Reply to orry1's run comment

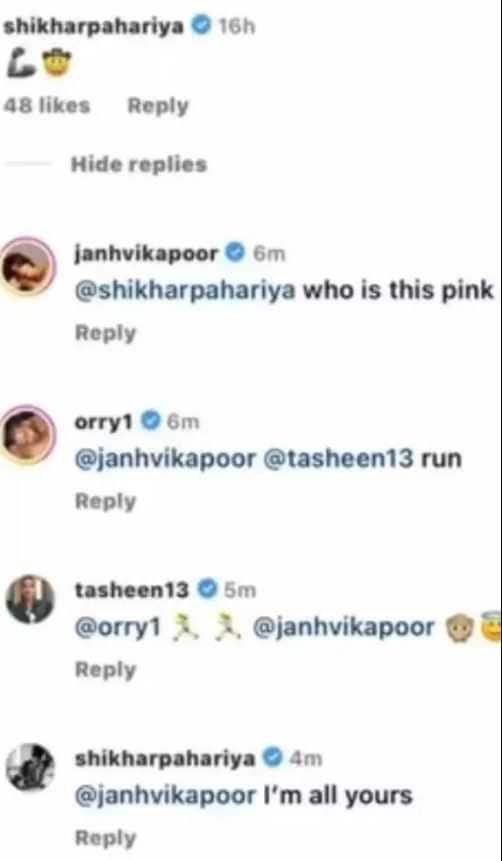coord(105,501)
